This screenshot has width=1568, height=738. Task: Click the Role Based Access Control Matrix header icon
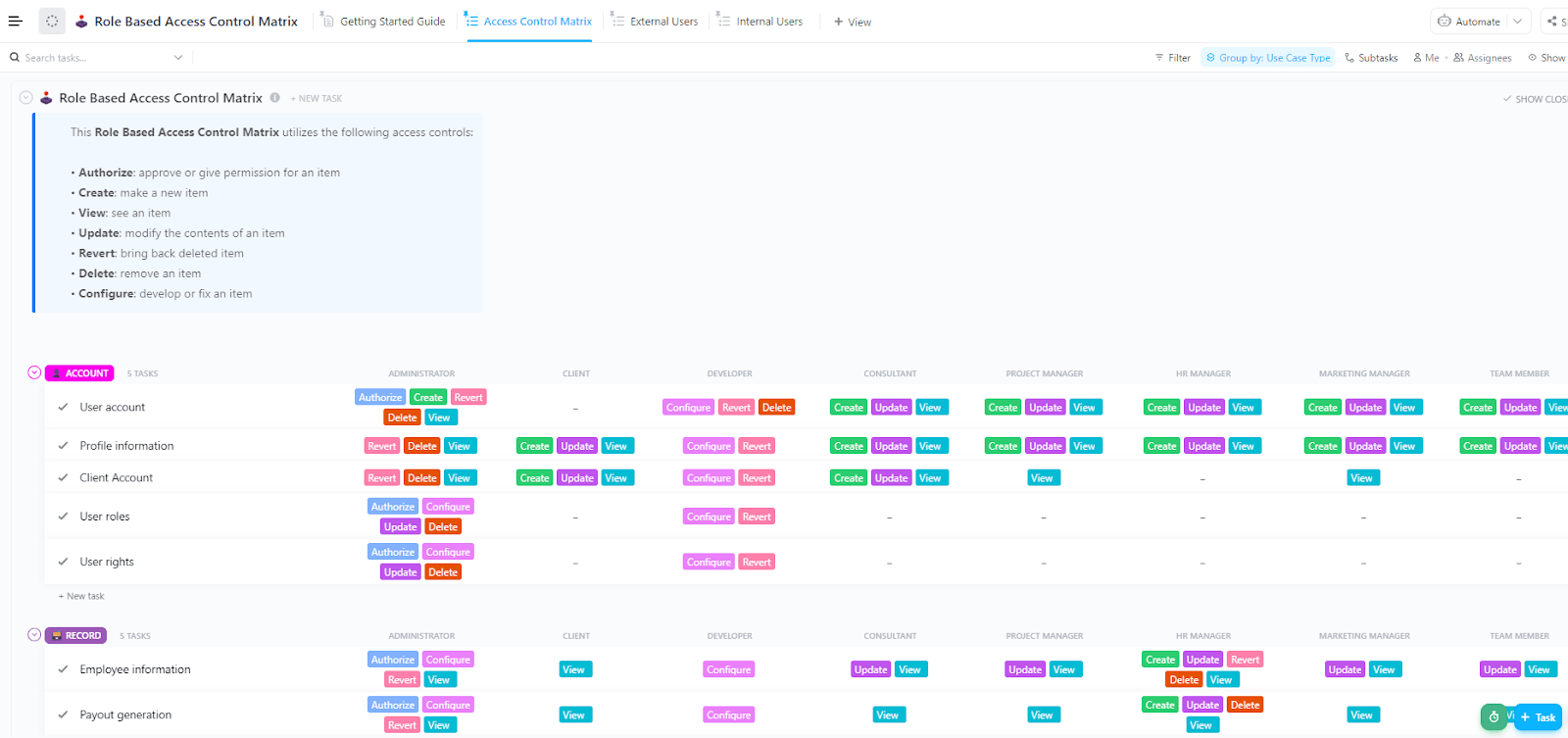coord(81,21)
